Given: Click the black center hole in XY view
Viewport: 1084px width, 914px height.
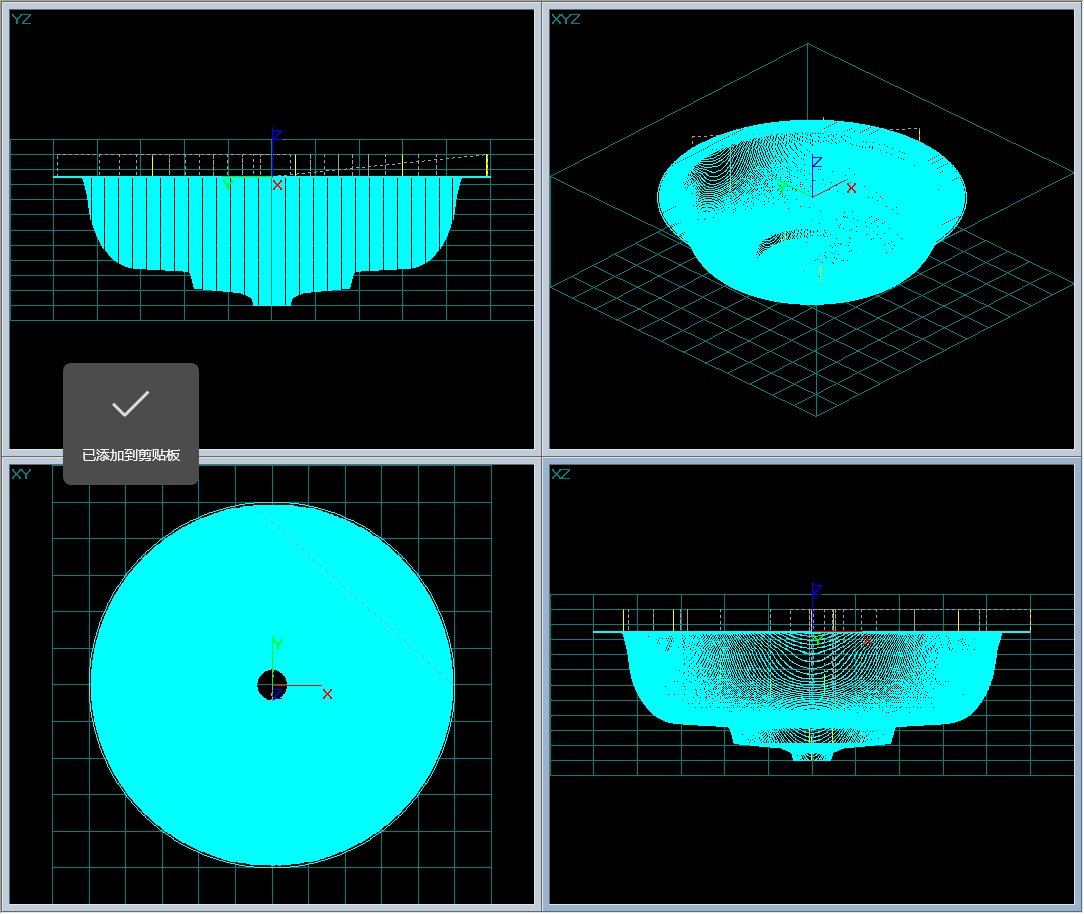Looking at the screenshot, I should (272, 684).
